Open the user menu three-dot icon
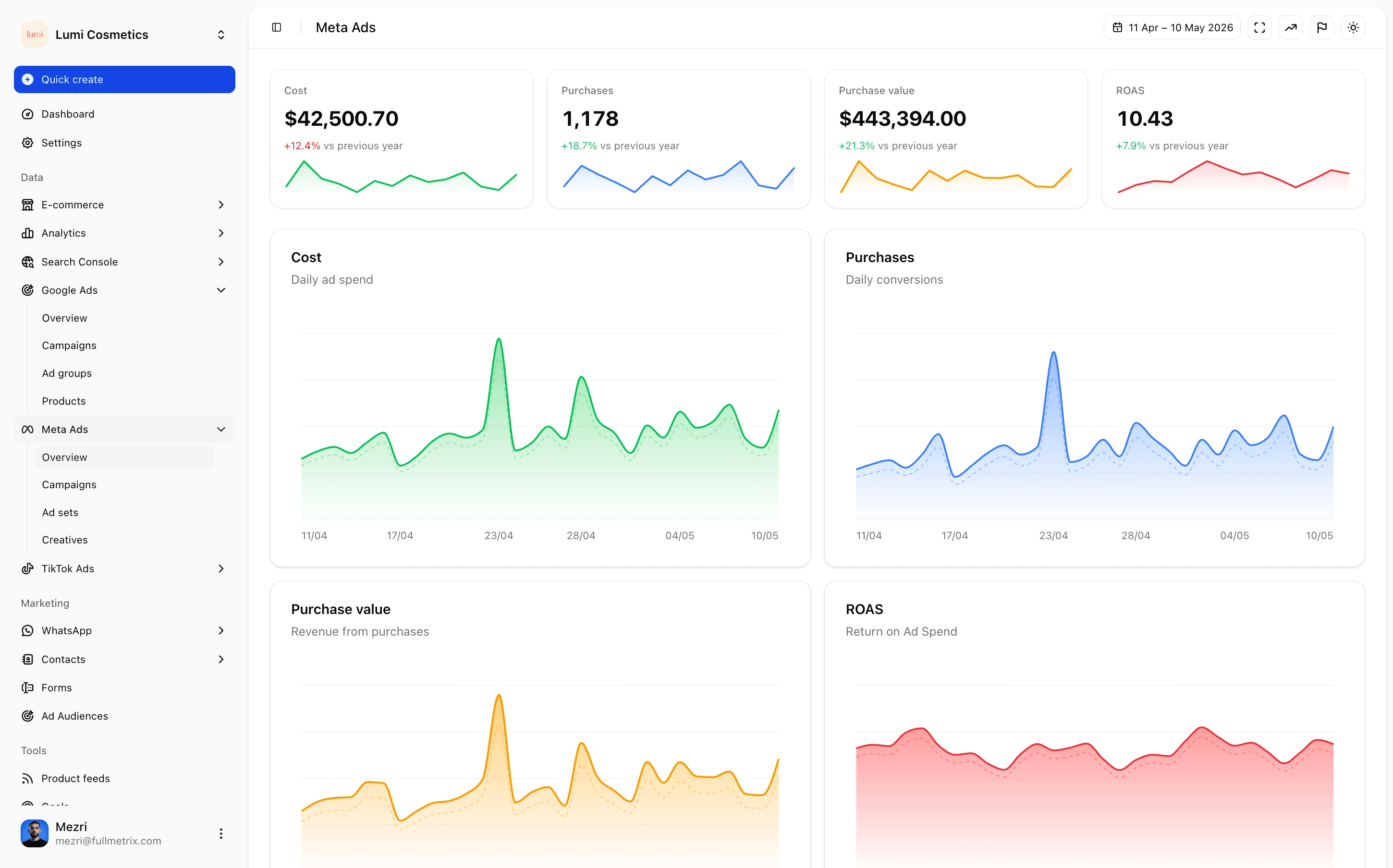 (221, 833)
